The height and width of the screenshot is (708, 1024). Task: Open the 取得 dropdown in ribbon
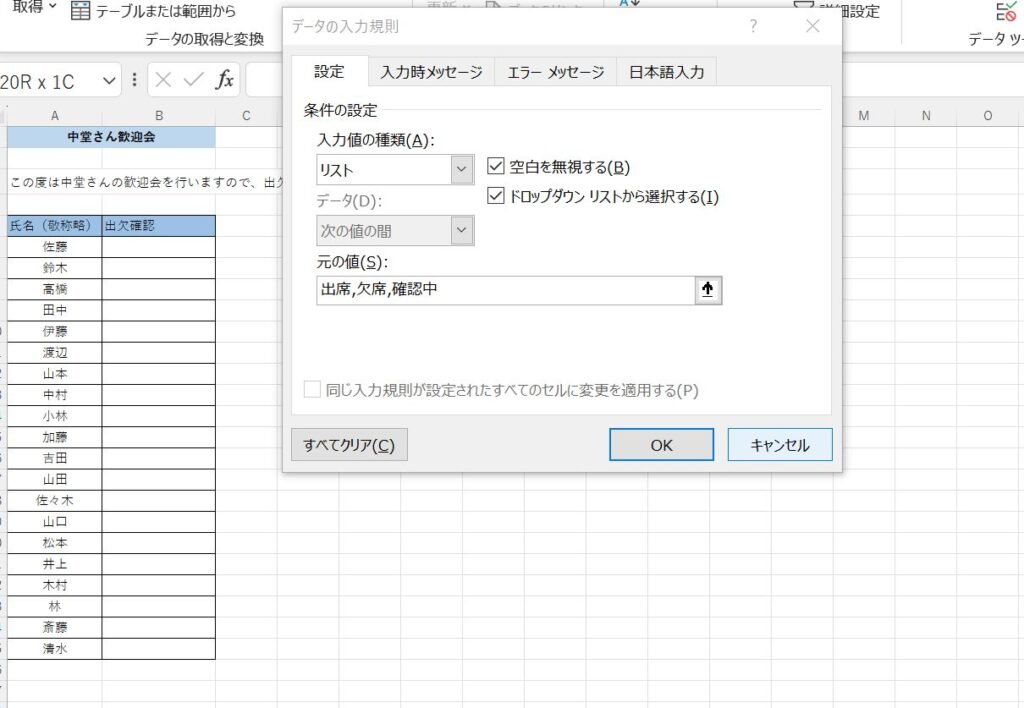(x=35, y=8)
